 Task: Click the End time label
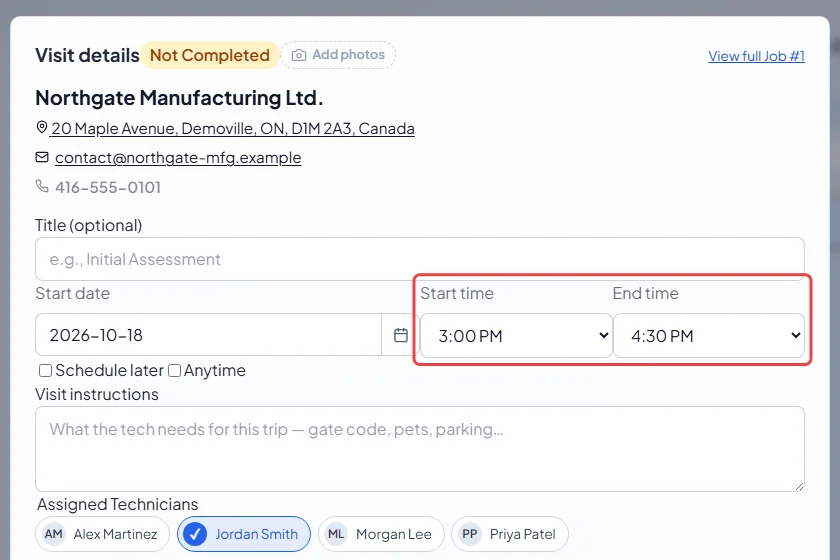646,293
